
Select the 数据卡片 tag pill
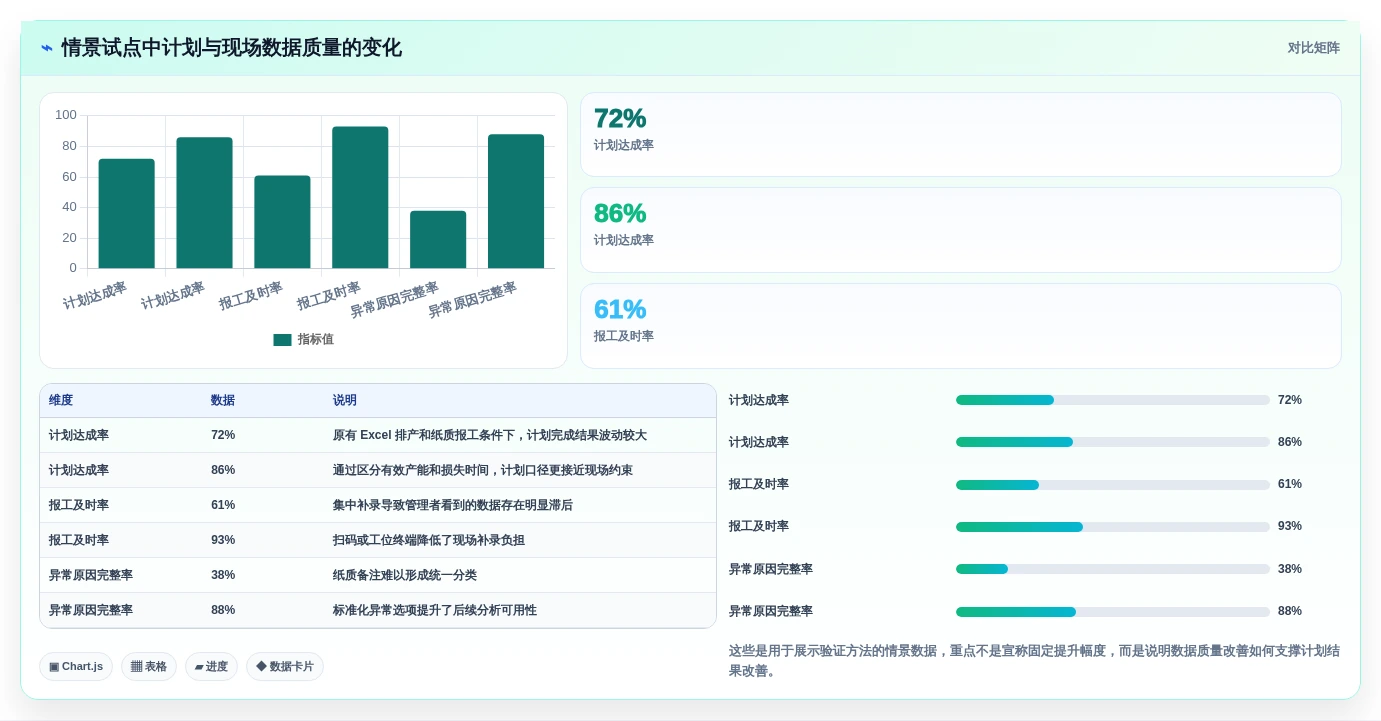pos(285,667)
